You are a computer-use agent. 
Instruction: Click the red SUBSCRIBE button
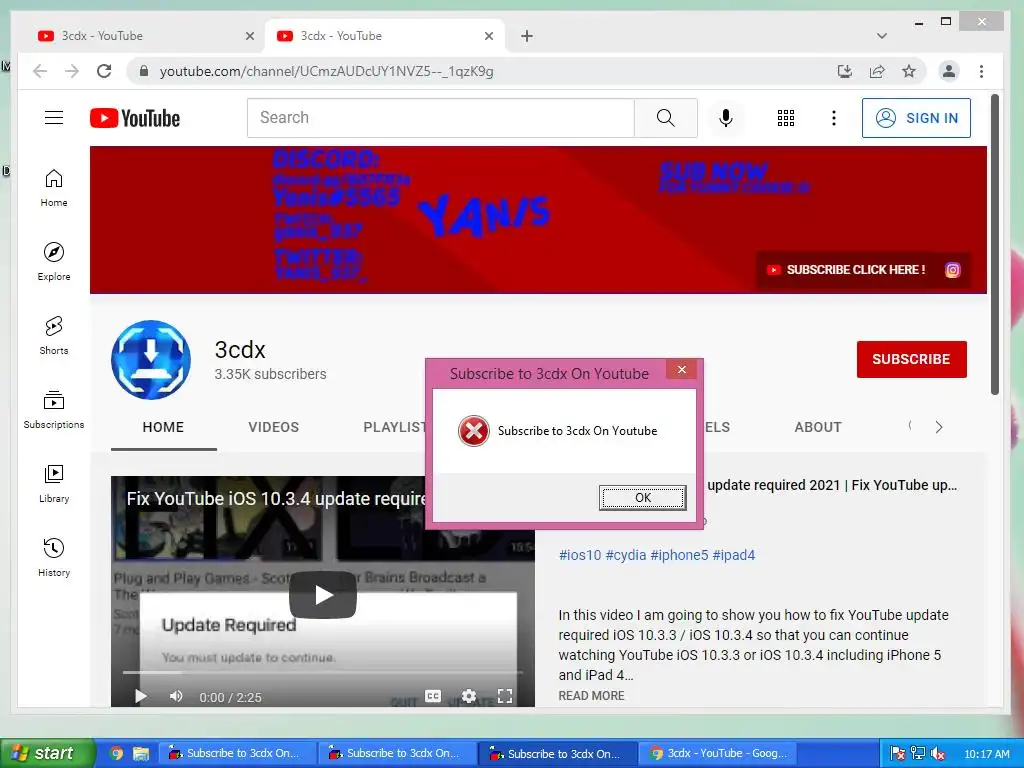pos(911,359)
